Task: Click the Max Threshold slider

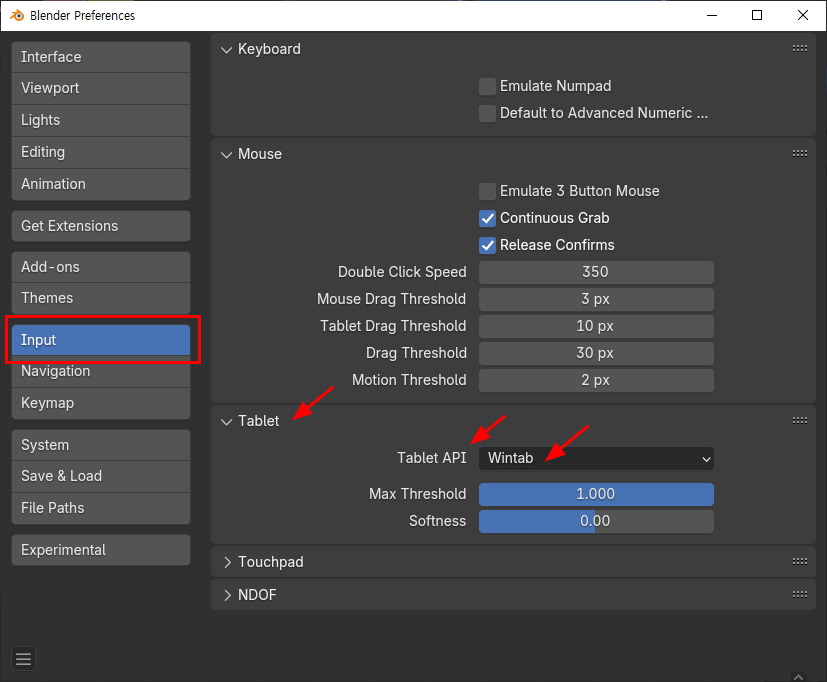Action: pyautogui.click(x=596, y=494)
